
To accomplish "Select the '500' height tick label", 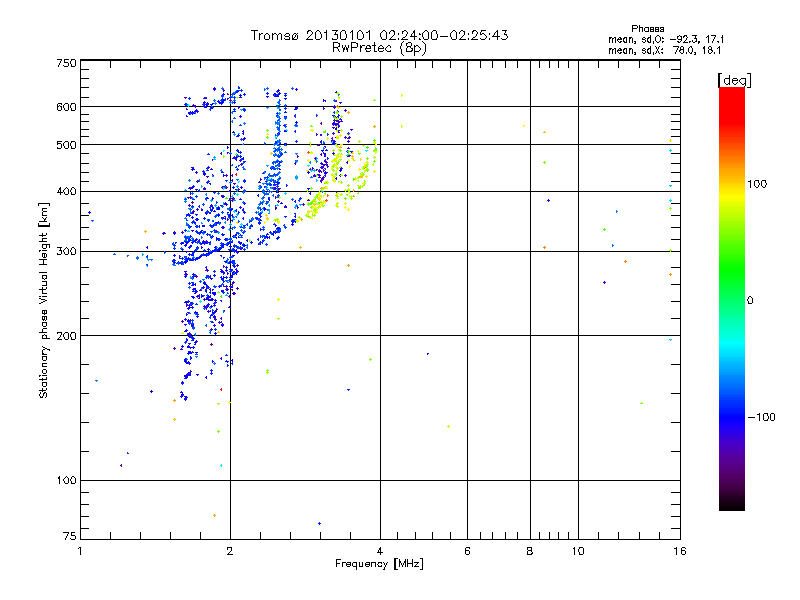I will click(66, 145).
